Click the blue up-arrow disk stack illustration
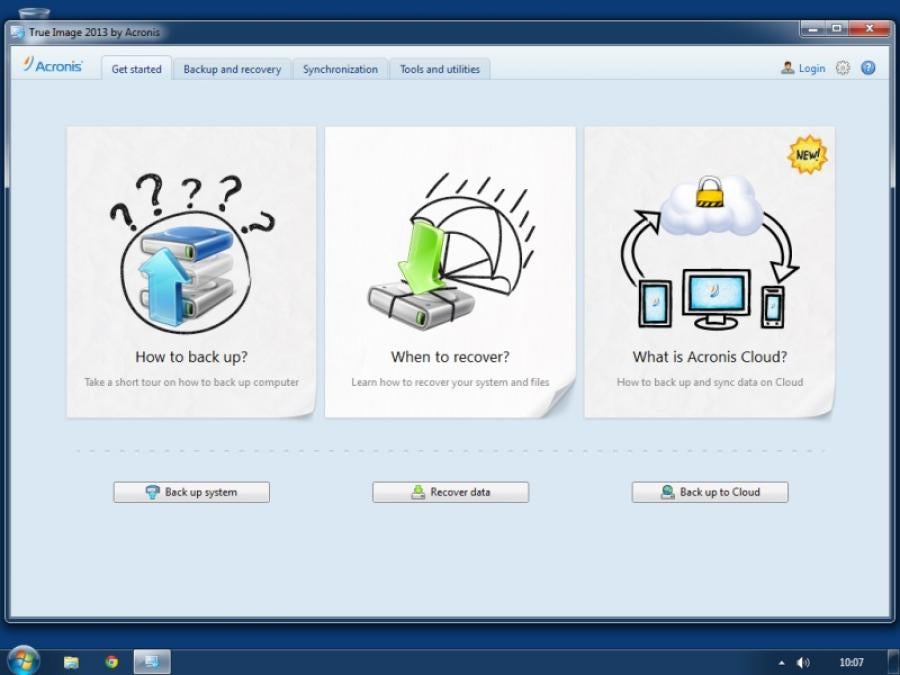The image size is (900, 675). (187, 276)
